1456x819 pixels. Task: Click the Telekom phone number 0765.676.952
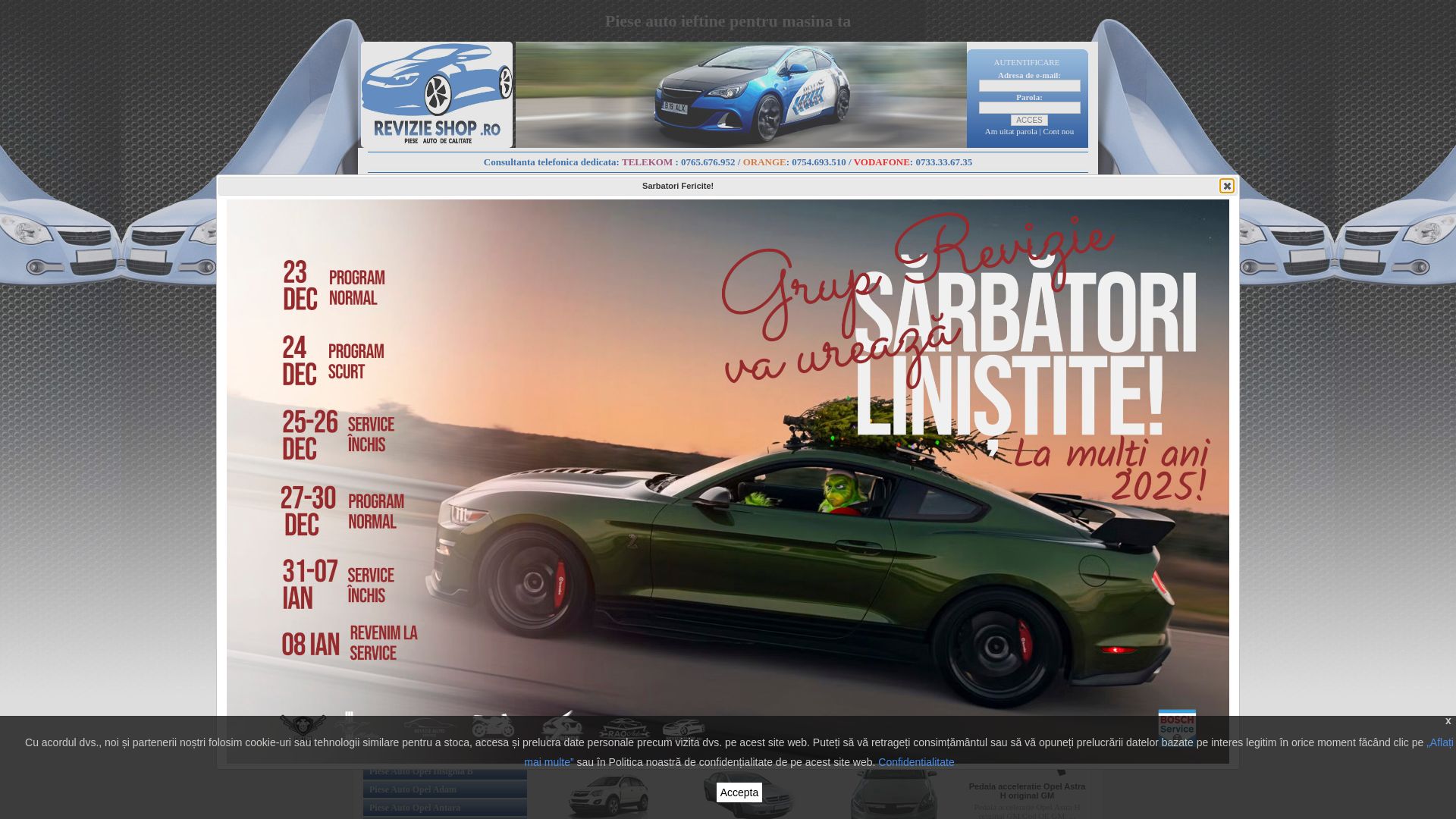point(708,162)
